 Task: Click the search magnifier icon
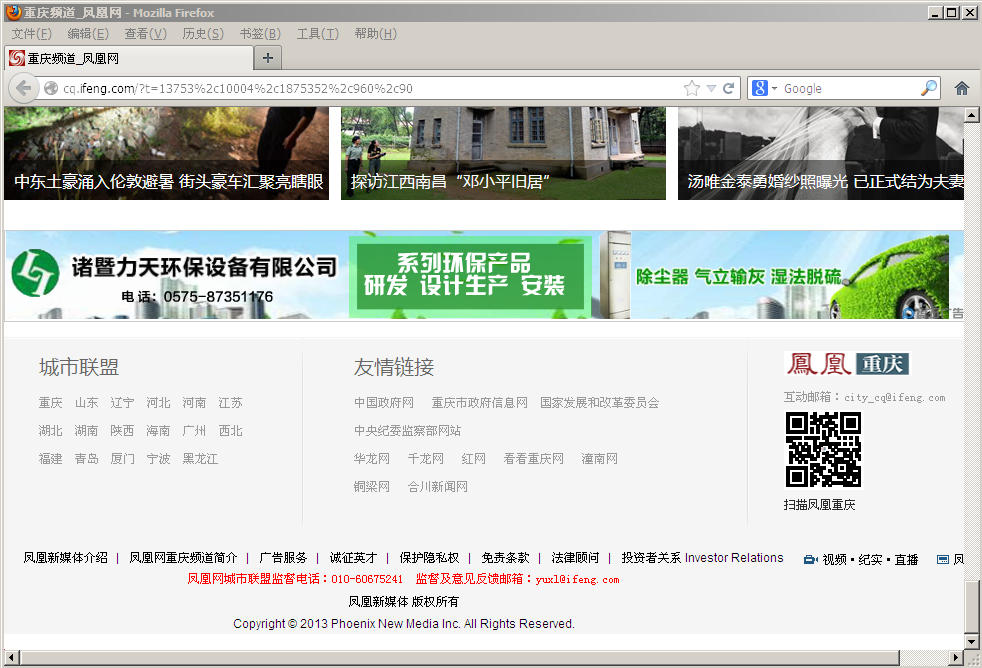[x=929, y=88]
